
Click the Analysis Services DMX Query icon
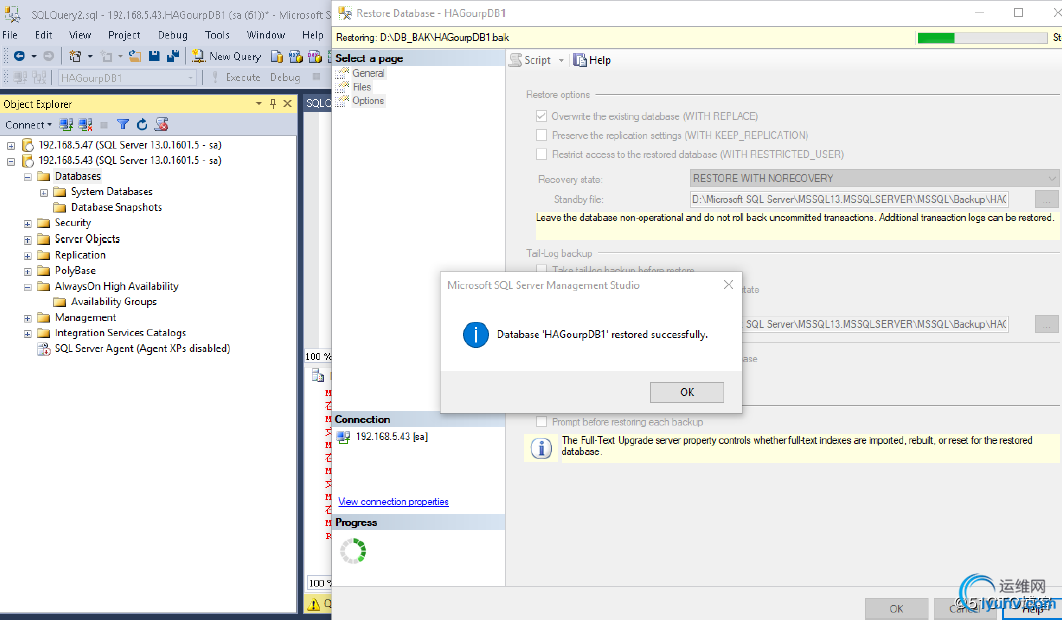pos(314,56)
